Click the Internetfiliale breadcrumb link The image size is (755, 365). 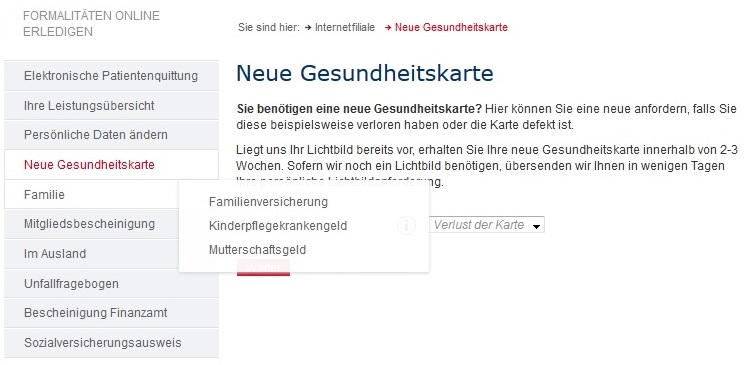(x=345, y=27)
